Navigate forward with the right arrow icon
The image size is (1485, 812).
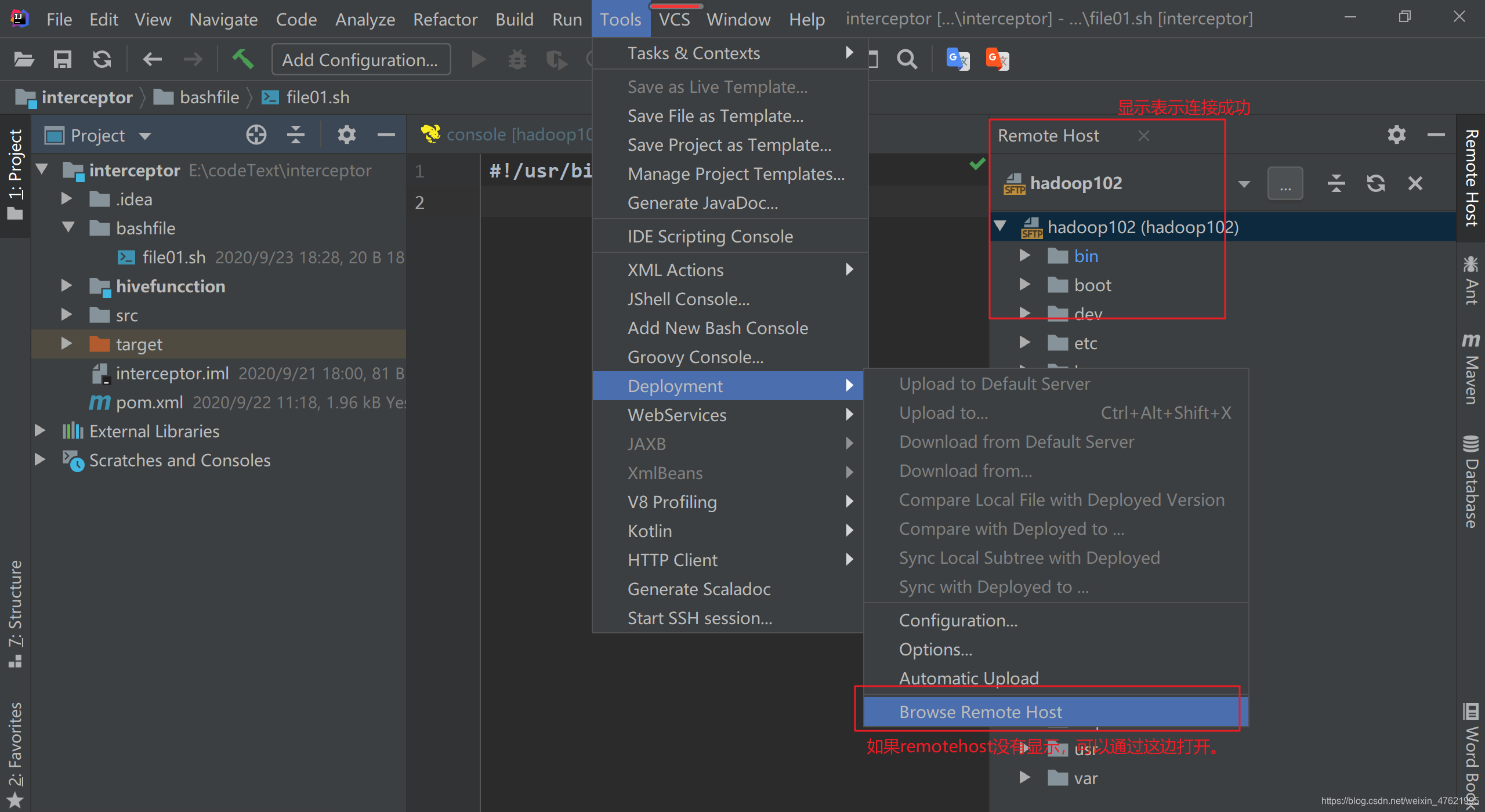pyautogui.click(x=193, y=59)
